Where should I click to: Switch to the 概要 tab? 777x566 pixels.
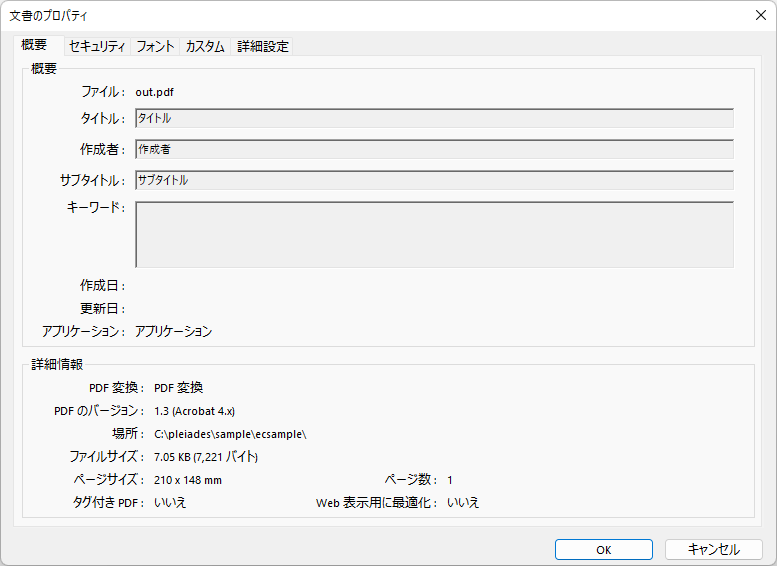[38, 45]
